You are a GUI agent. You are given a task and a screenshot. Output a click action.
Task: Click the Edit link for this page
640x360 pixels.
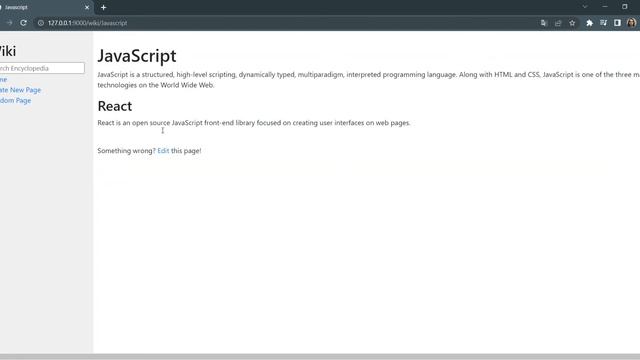tap(163, 151)
